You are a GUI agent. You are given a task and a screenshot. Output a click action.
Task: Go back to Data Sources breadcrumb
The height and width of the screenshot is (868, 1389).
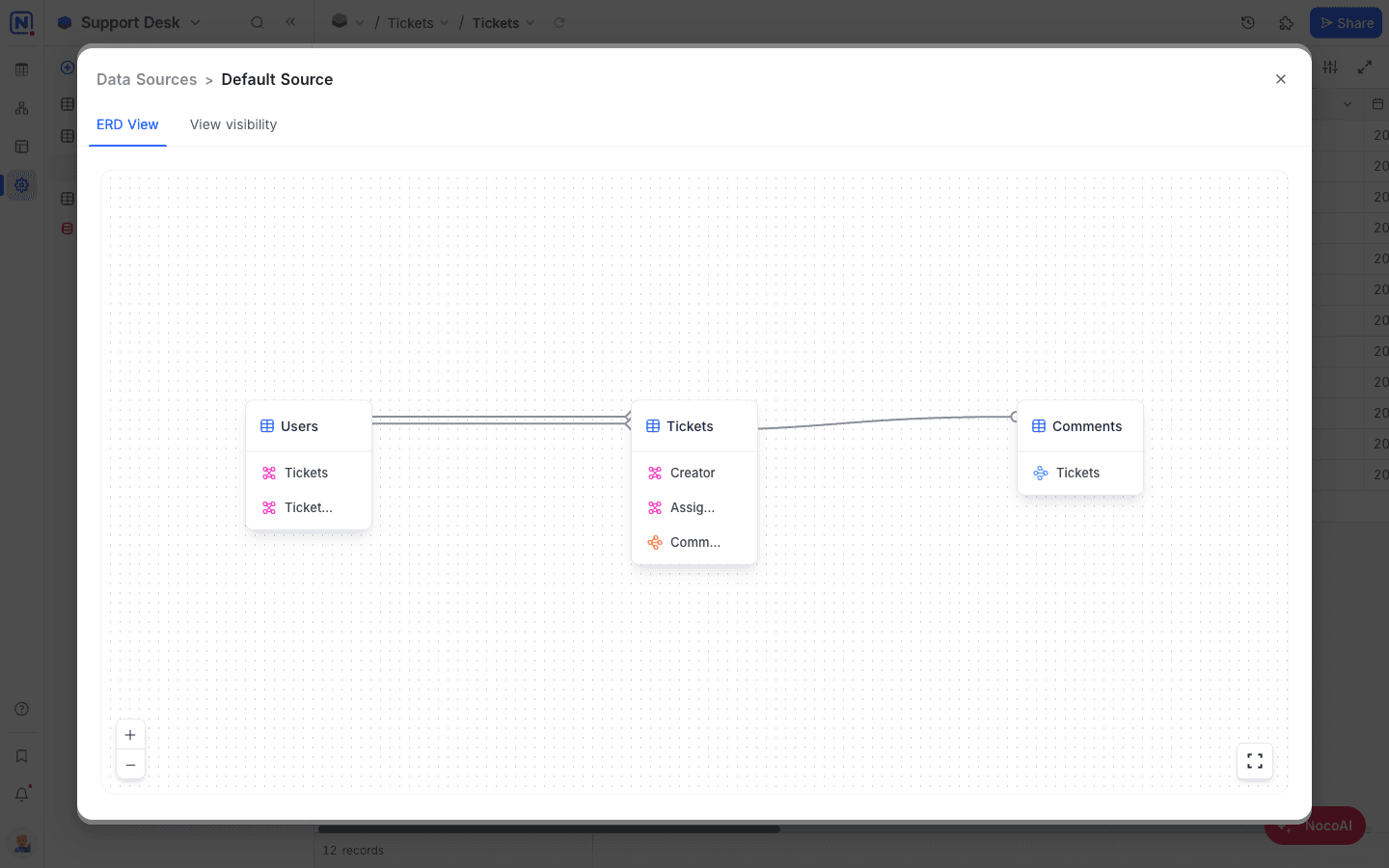click(x=147, y=79)
